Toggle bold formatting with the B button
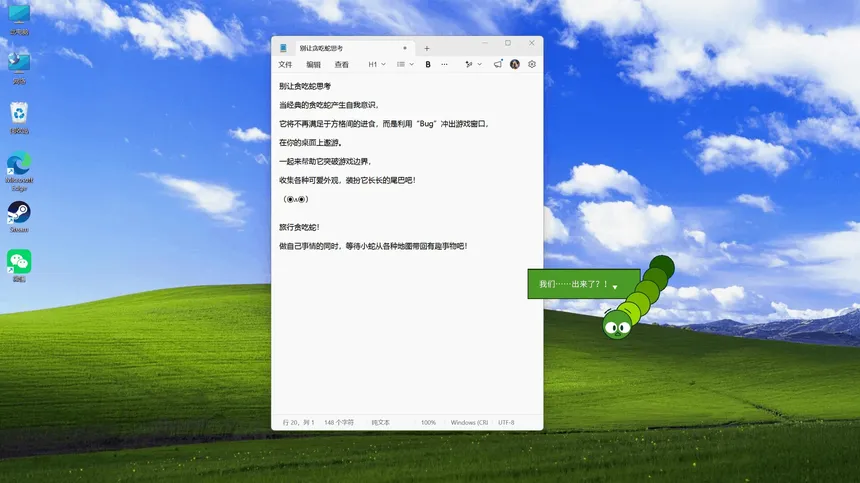The height and width of the screenshot is (483, 860). (x=428, y=65)
